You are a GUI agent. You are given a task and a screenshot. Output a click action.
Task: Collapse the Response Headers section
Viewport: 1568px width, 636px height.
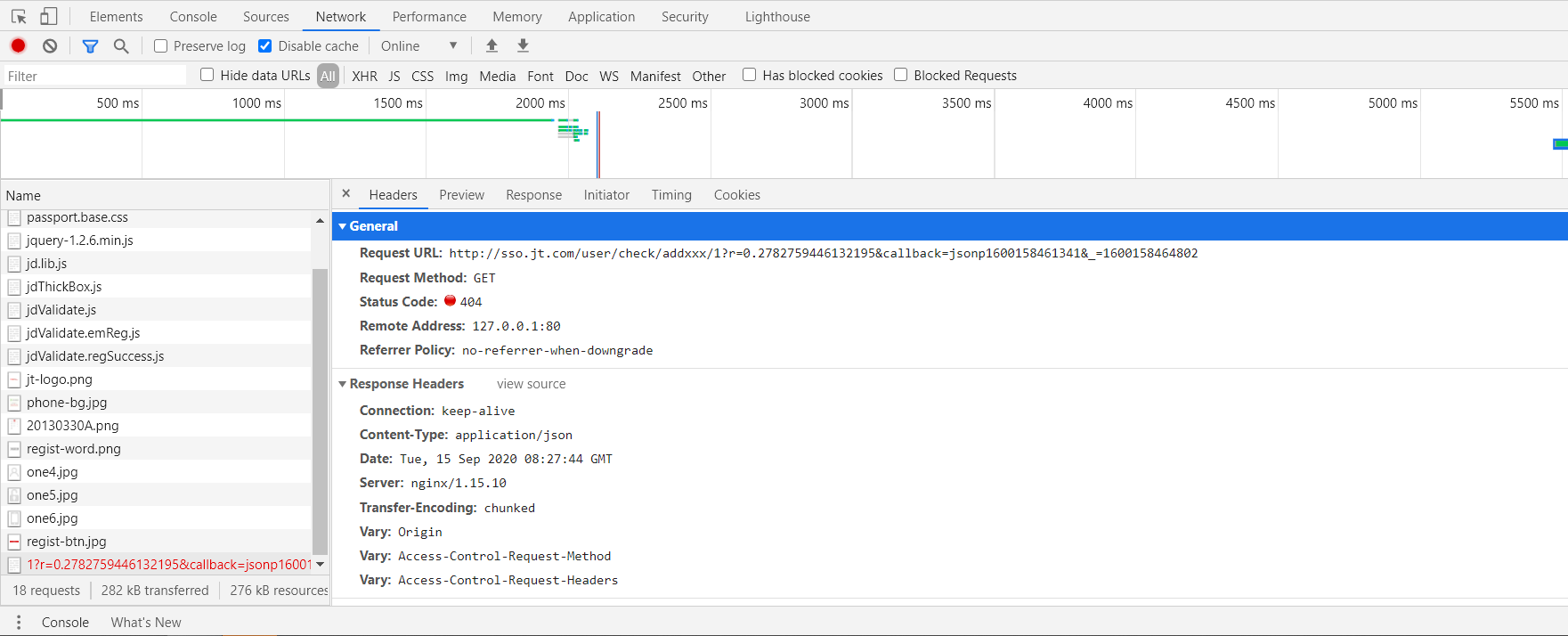[x=342, y=384]
